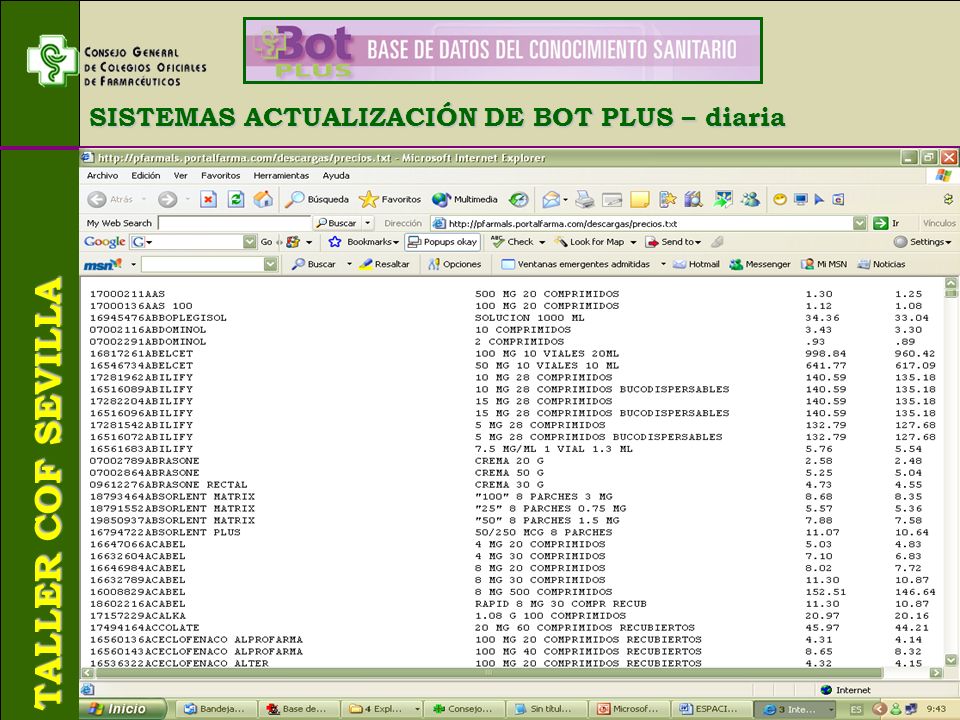Screen dimensions: 960x720
Task: Click the MSN toolbar search input field
Action: 203,264
